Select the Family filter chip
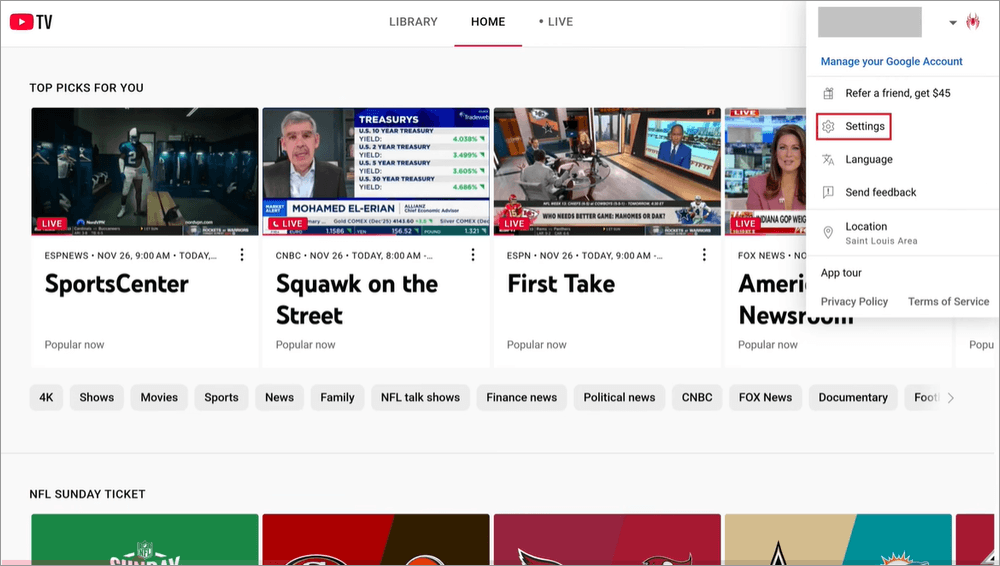This screenshot has height=566, width=1000. [x=337, y=398]
